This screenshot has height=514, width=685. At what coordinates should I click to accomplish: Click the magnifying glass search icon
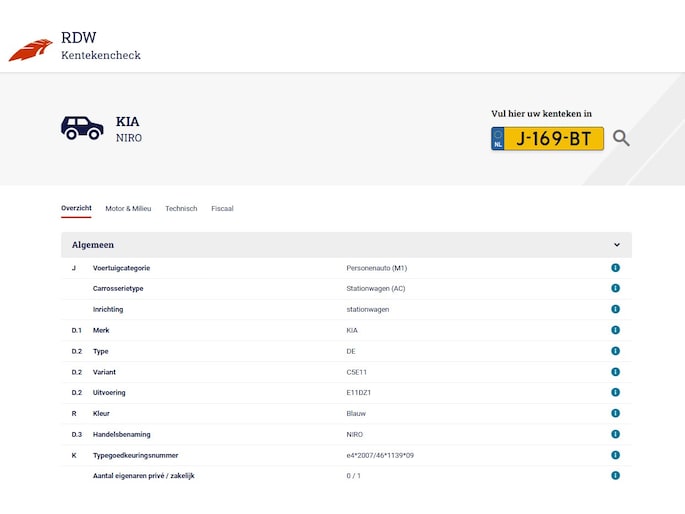tap(621, 138)
